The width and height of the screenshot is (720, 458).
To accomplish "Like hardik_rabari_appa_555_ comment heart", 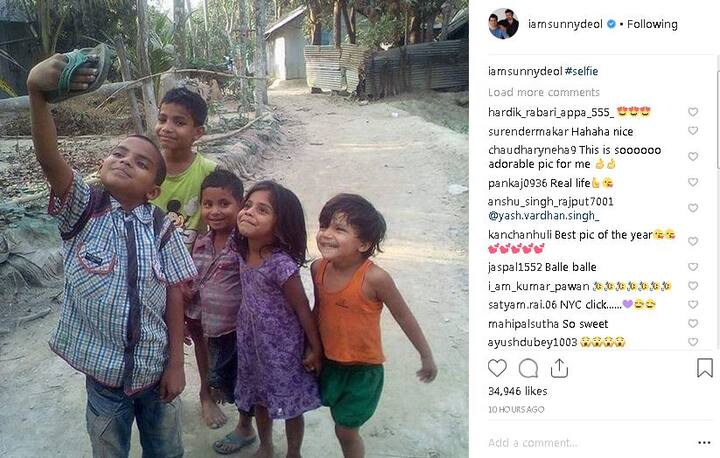I will 693,112.
